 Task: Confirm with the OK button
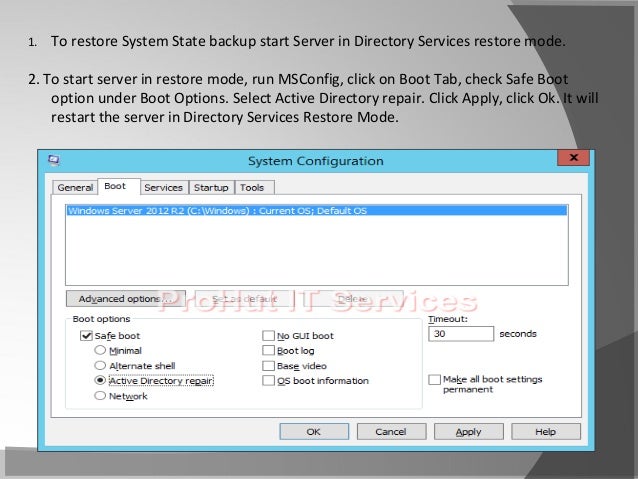point(314,431)
